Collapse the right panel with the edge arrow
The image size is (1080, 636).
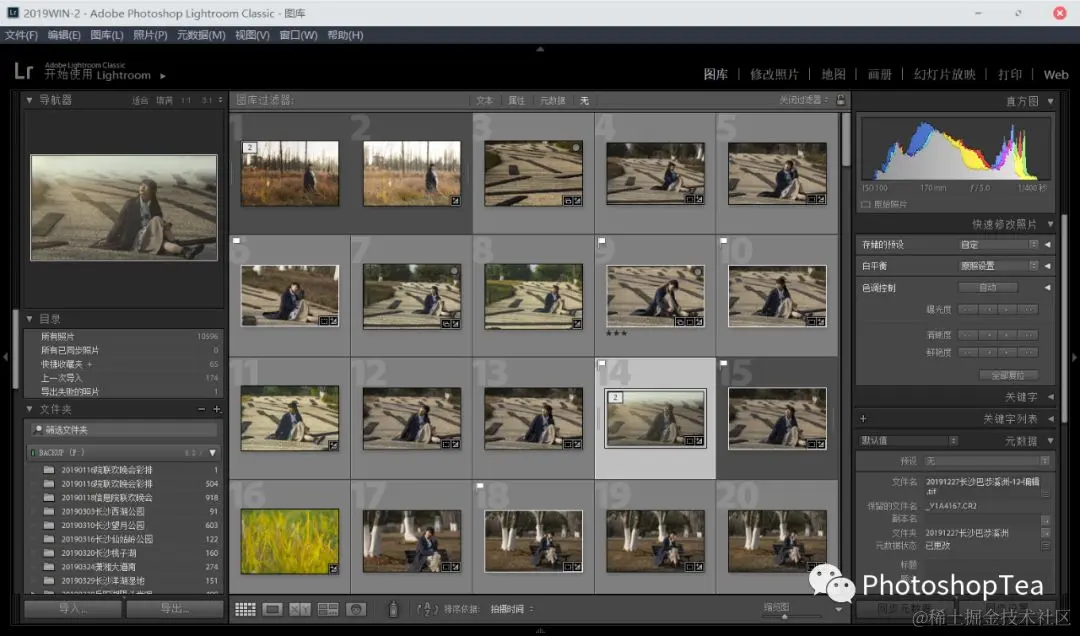coord(1074,357)
